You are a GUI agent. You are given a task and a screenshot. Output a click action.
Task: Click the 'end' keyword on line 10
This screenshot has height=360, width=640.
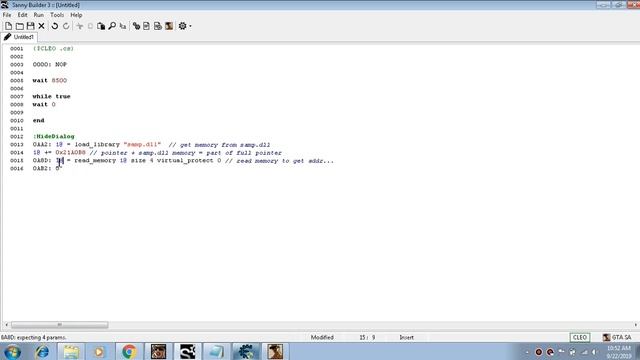pyautogui.click(x=38, y=120)
